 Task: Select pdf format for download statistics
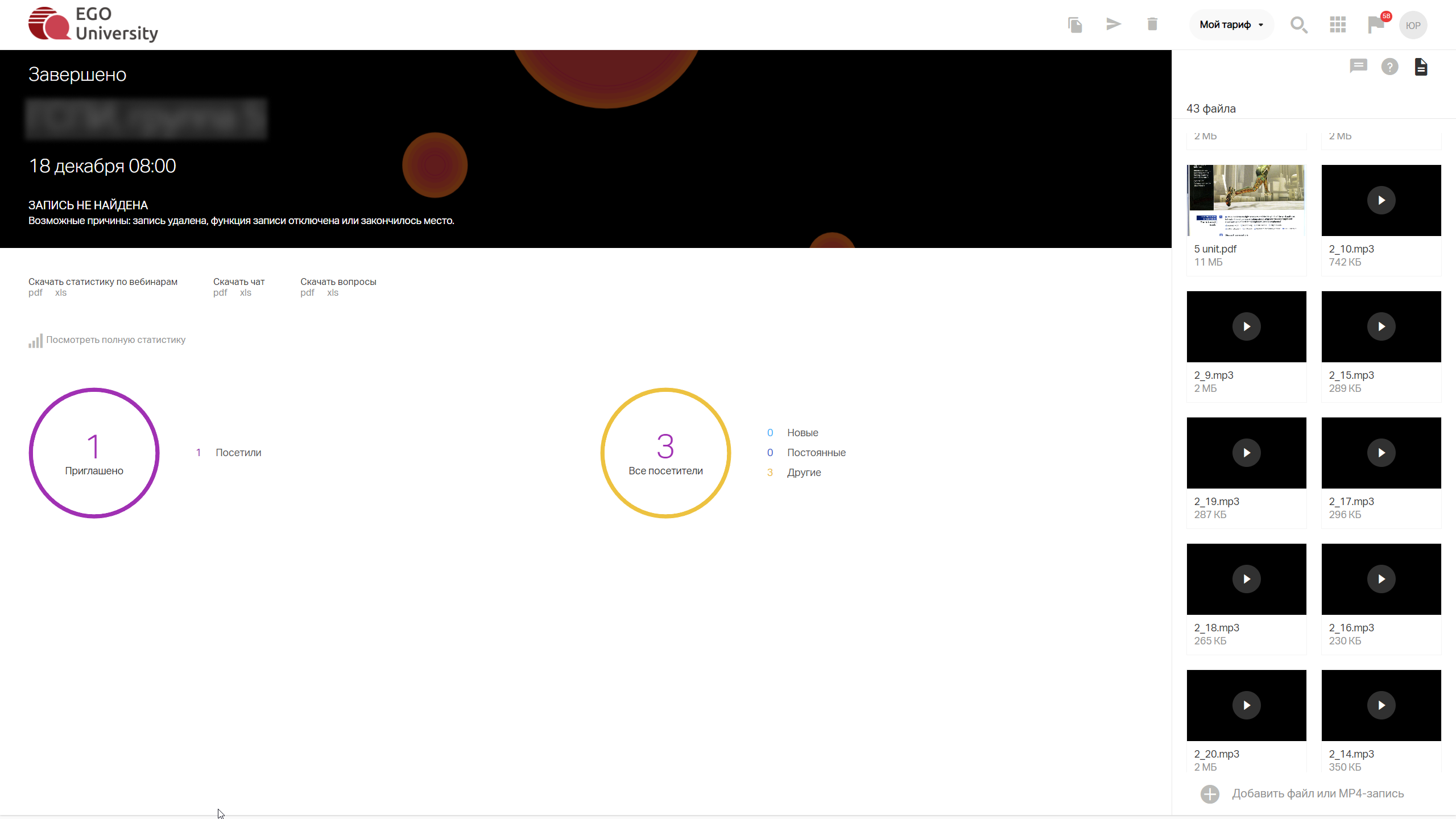pyautogui.click(x=35, y=292)
